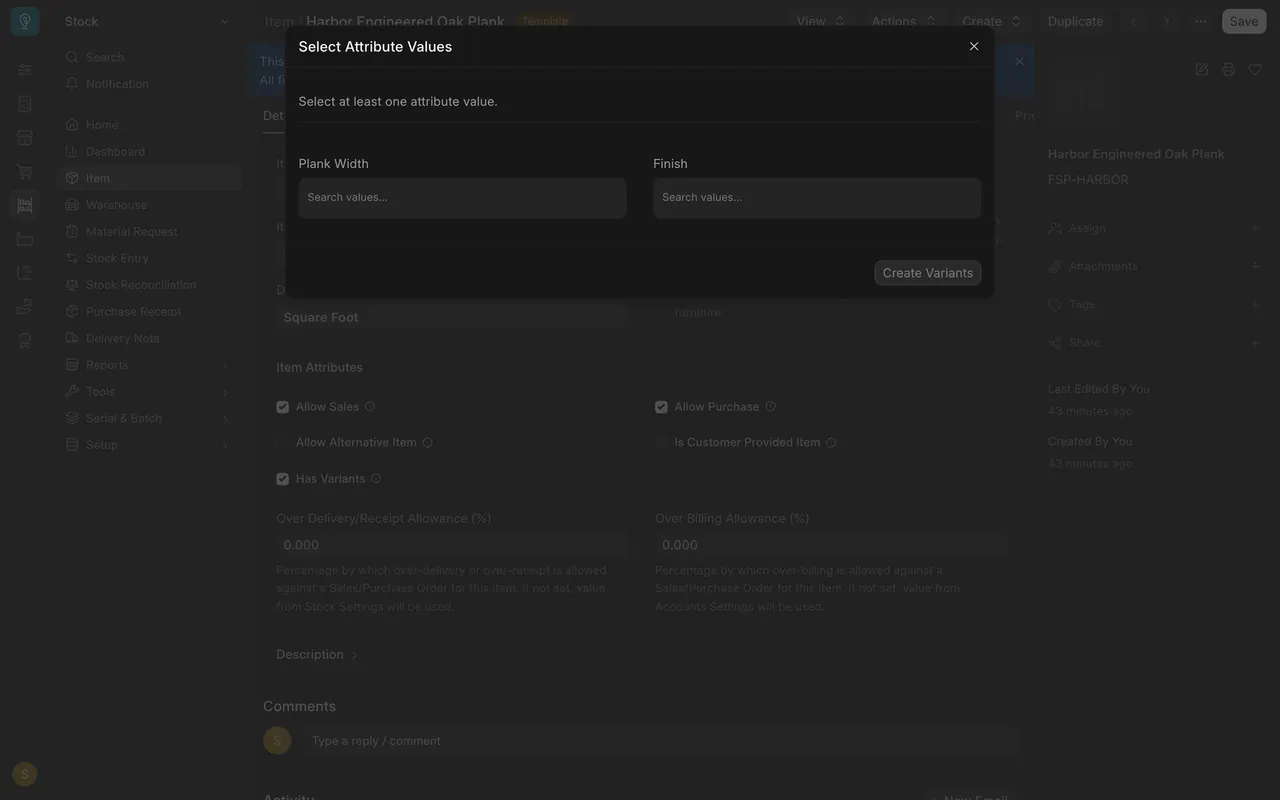
Task: Toggle the Has Variants checkbox
Action: 283,479
